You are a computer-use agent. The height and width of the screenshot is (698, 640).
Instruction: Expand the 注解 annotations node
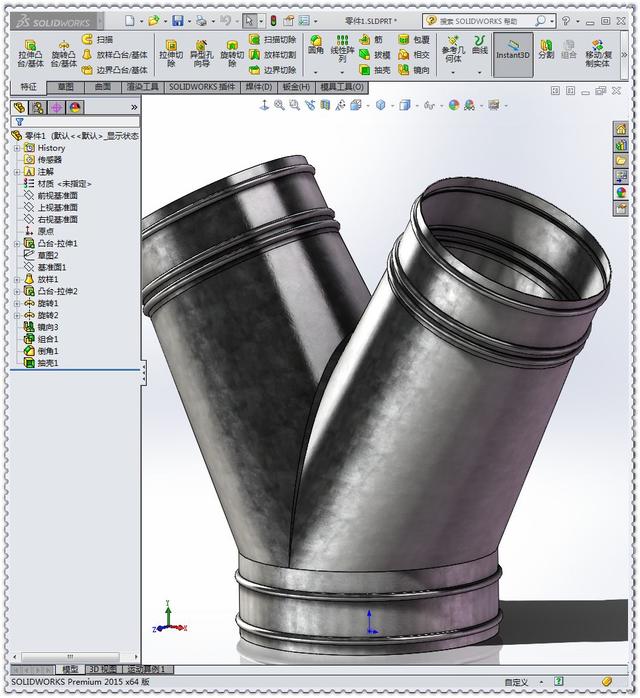click(x=17, y=172)
